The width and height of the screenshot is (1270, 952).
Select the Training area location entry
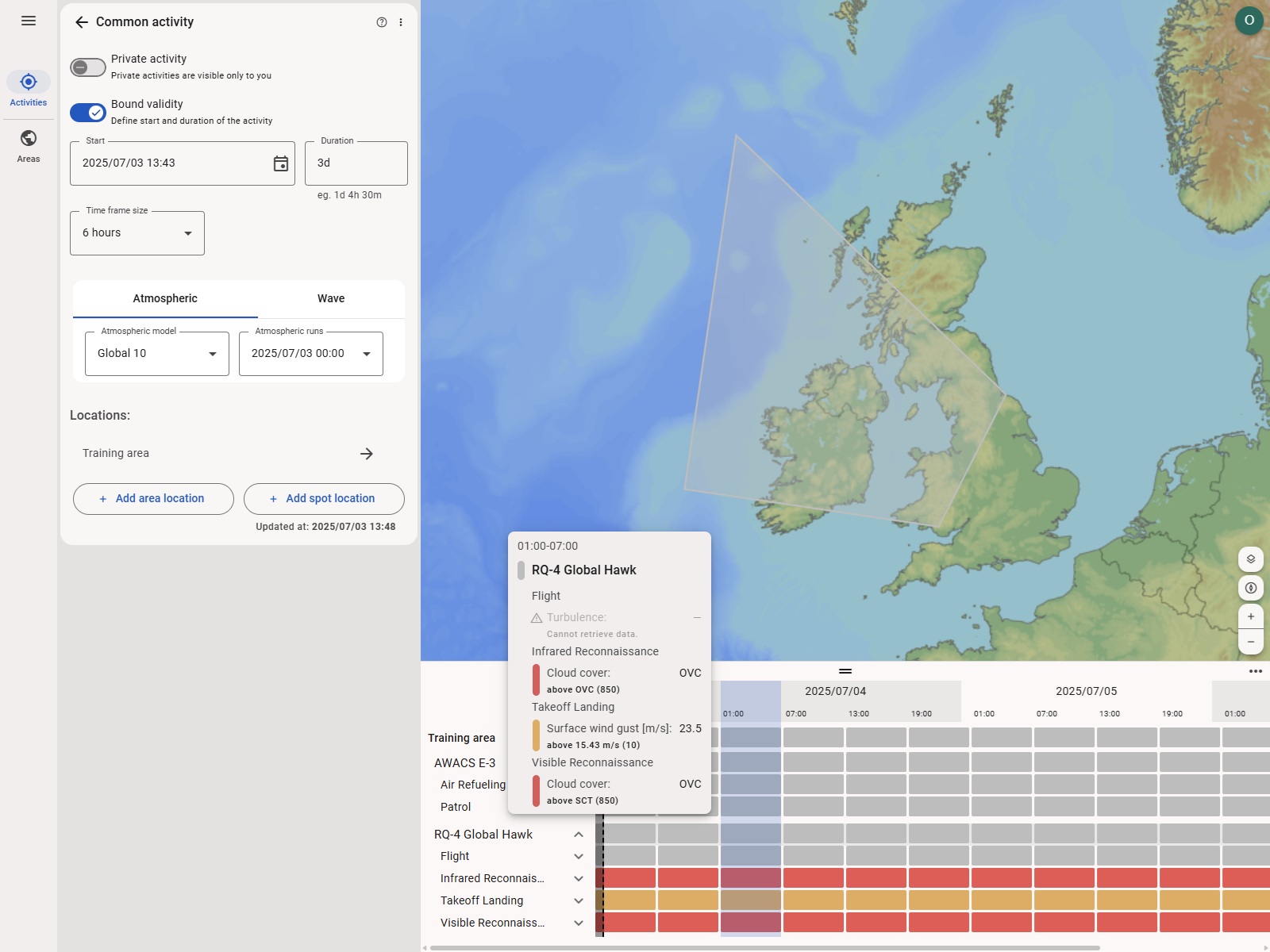(x=238, y=454)
